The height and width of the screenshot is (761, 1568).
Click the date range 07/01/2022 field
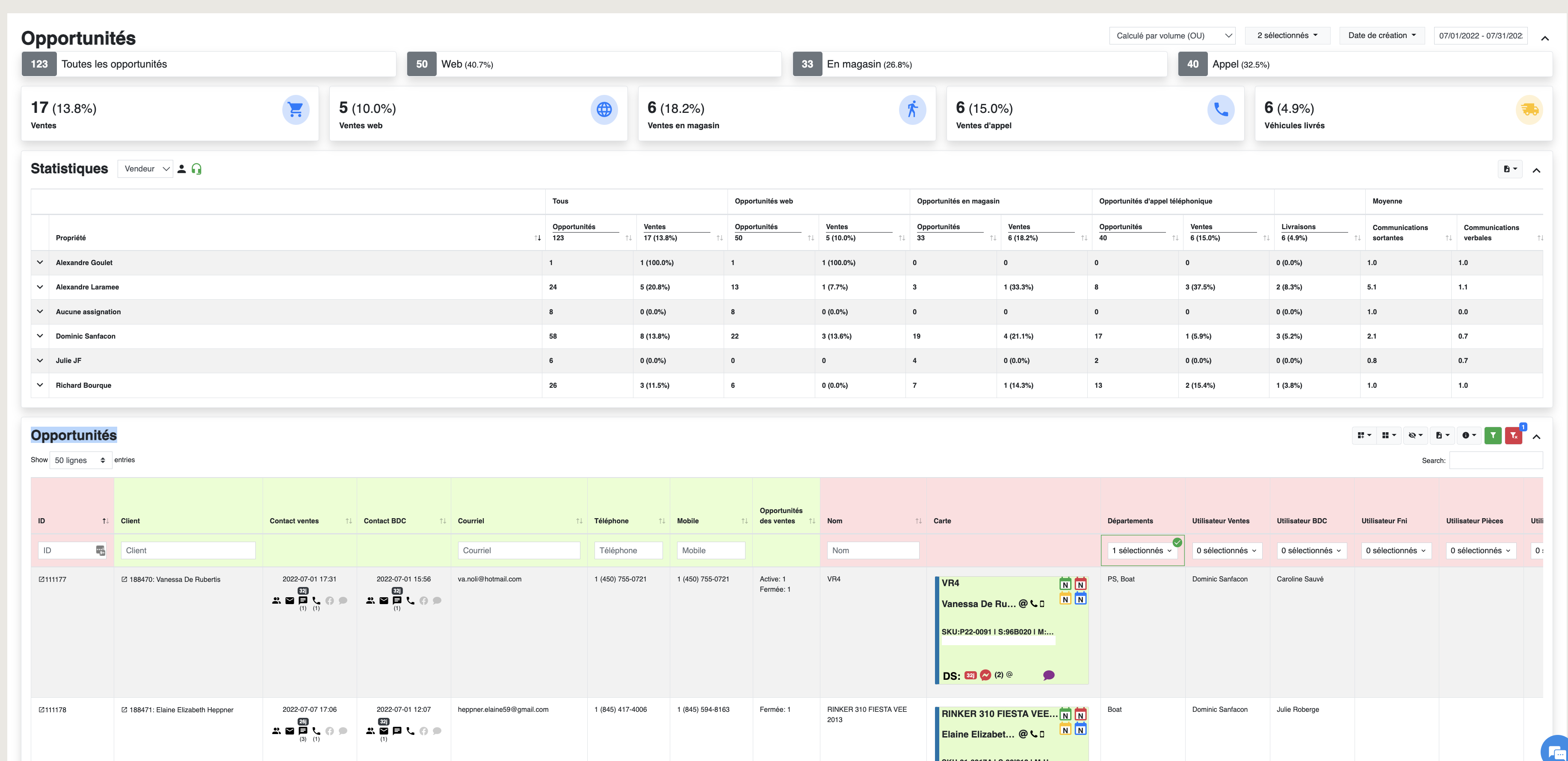tap(1480, 36)
